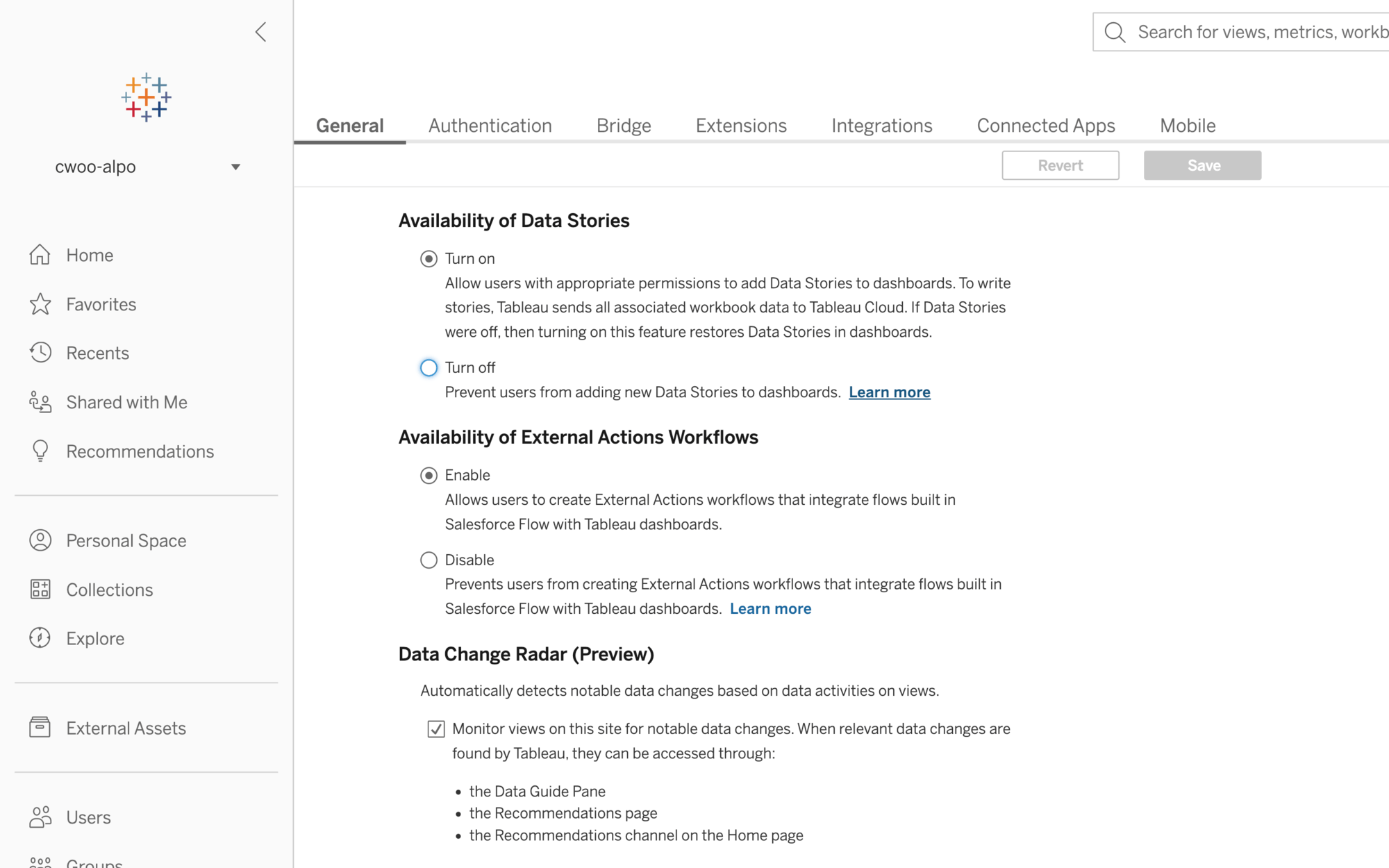This screenshot has width=1389, height=868.
Task: Open the Connected Apps tab
Action: pyautogui.click(x=1045, y=126)
